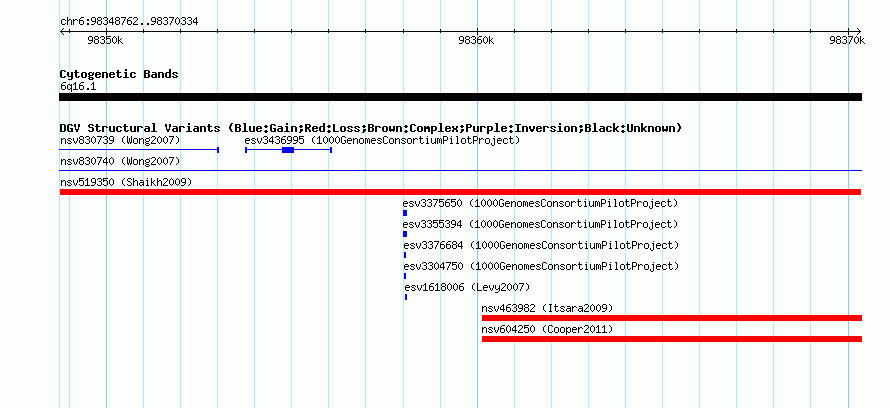
Task: Click the nsv519350 red loss bar
Action: (460, 192)
